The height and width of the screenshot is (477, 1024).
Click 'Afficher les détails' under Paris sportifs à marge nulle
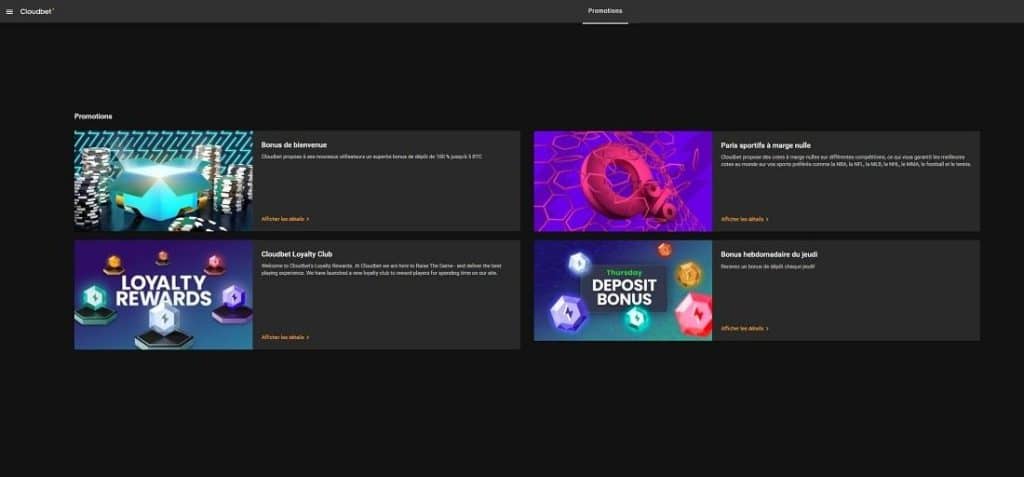(745, 220)
